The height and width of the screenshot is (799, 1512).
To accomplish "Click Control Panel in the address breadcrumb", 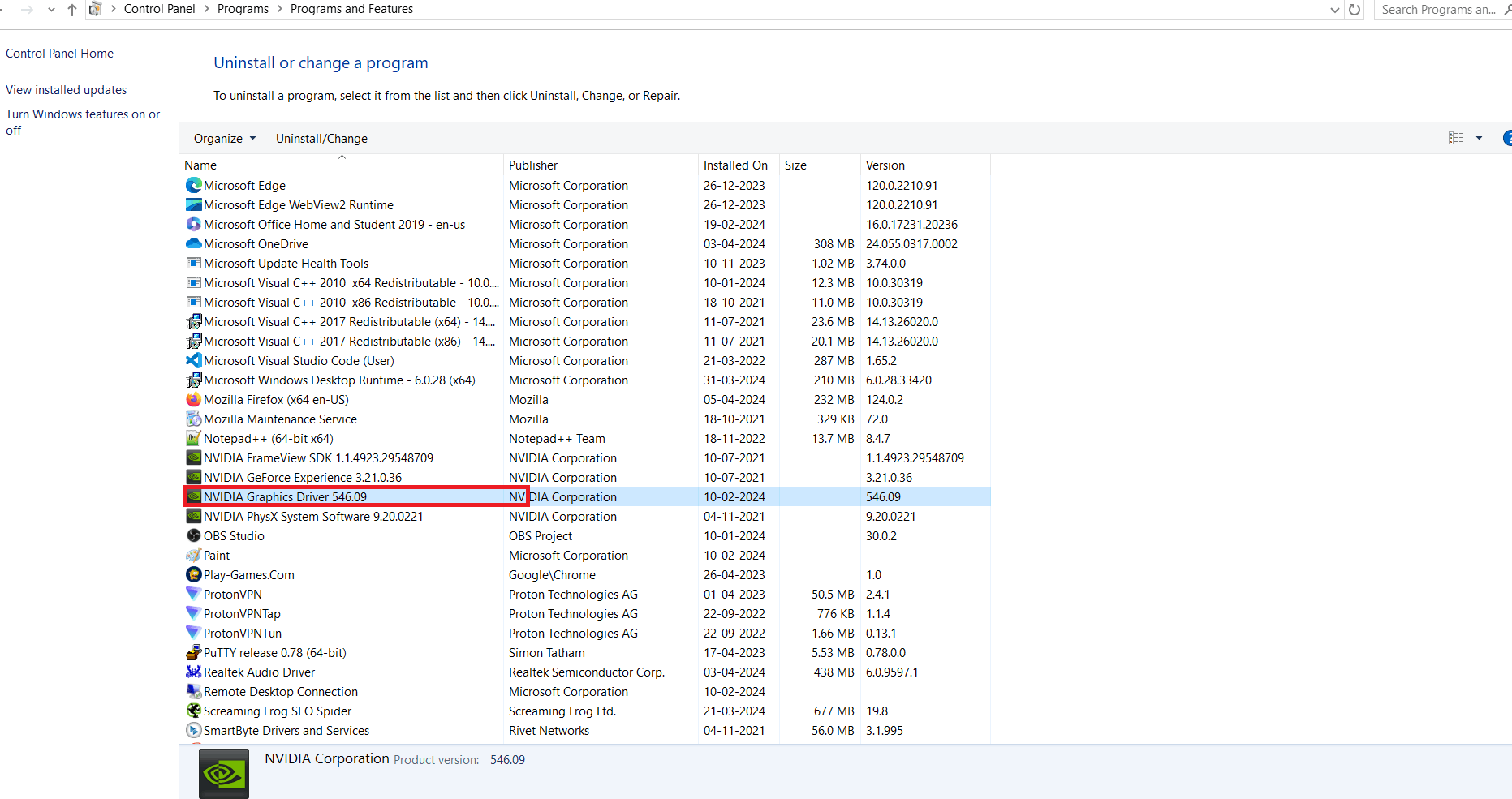I will (159, 9).
